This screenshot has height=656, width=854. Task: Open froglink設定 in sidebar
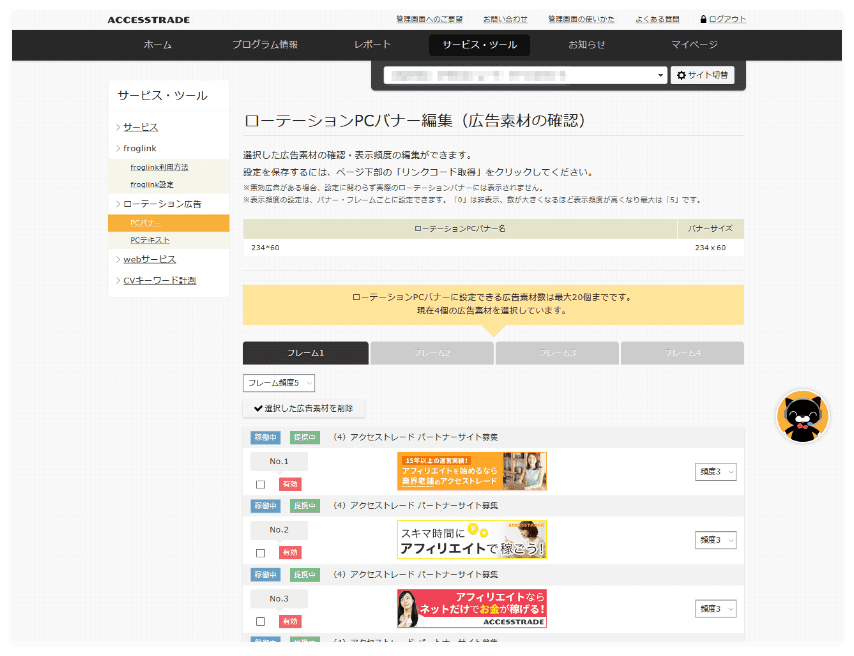[x=152, y=185]
